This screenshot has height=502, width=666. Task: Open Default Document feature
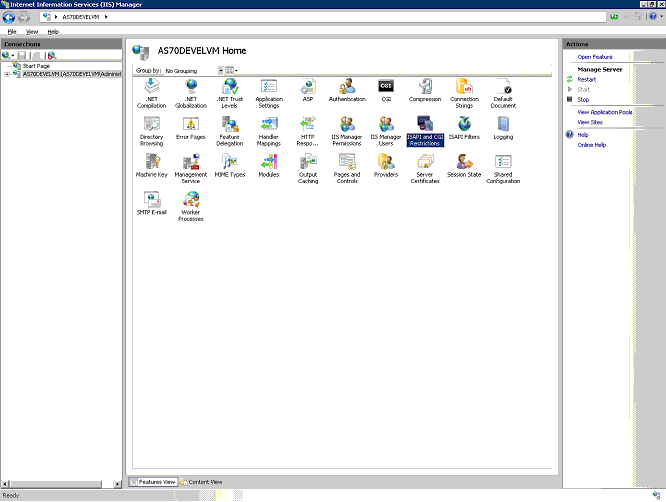coord(503,94)
